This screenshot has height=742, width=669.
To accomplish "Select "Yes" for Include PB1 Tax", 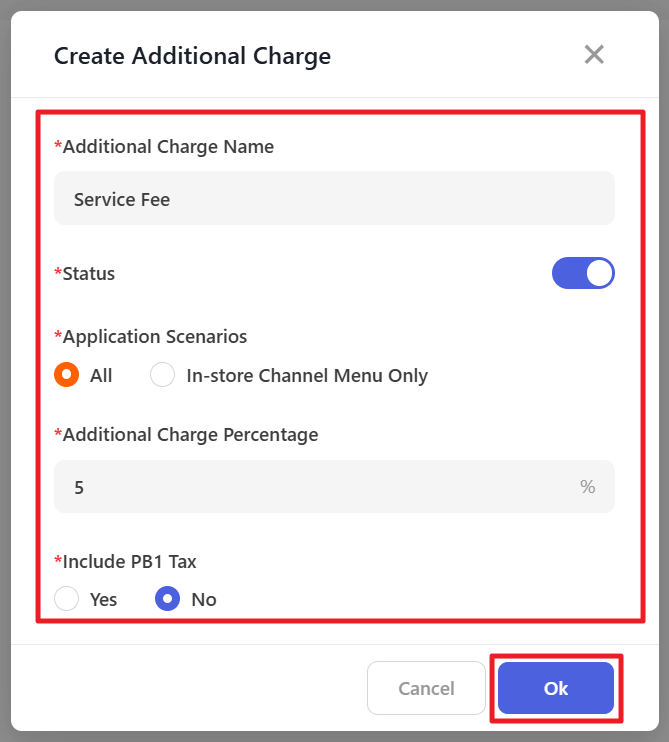I will coord(67,600).
